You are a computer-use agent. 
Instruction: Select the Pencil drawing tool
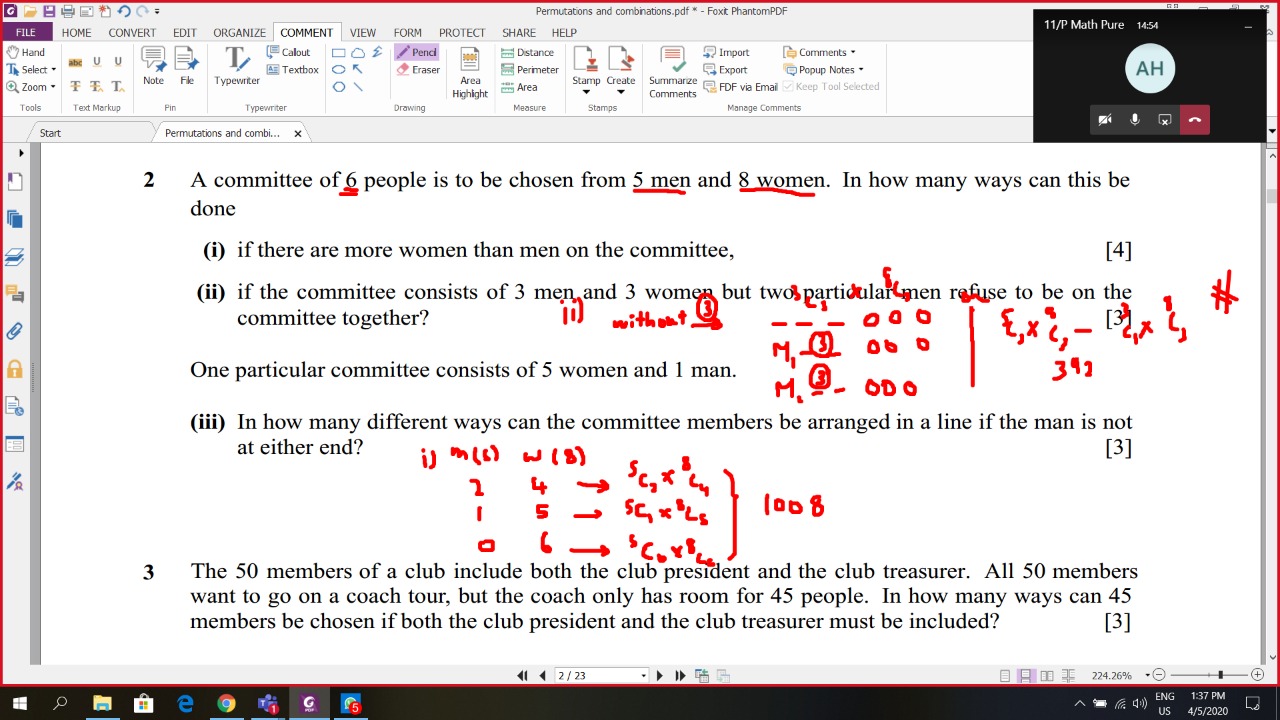pos(416,52)
